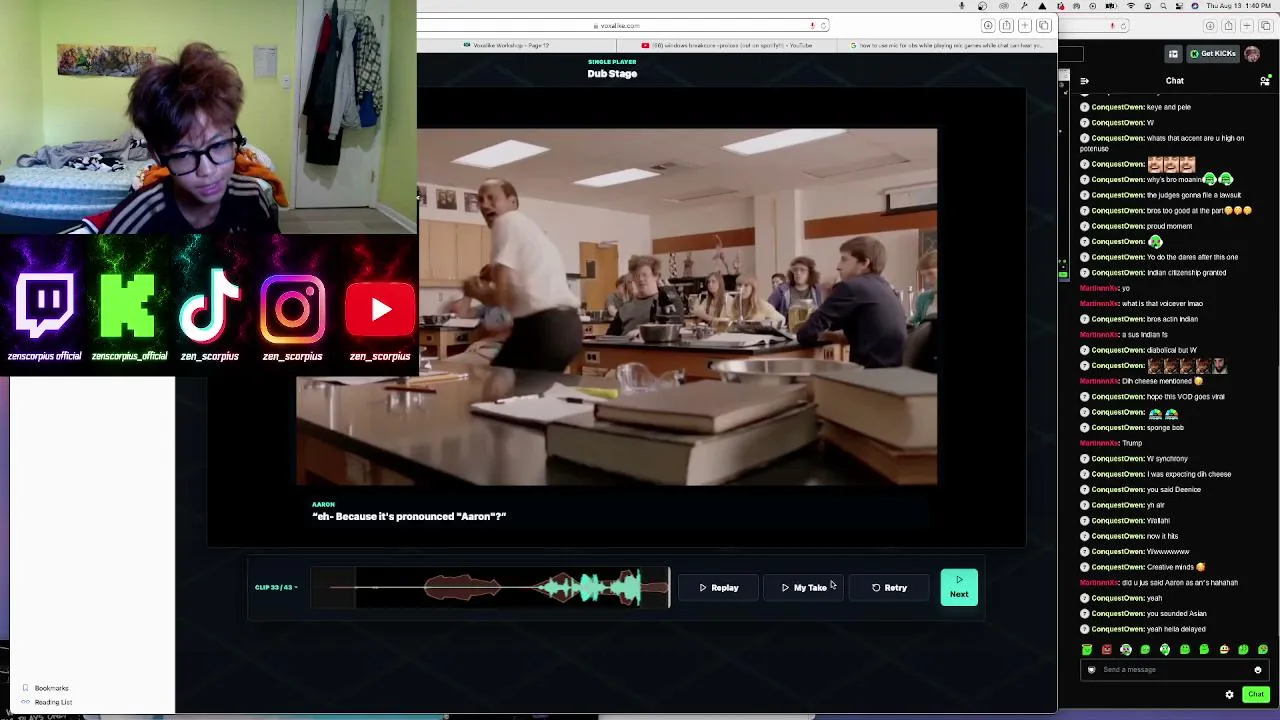Show tab overview in the Kick browser window

[x=1265, y=26]
